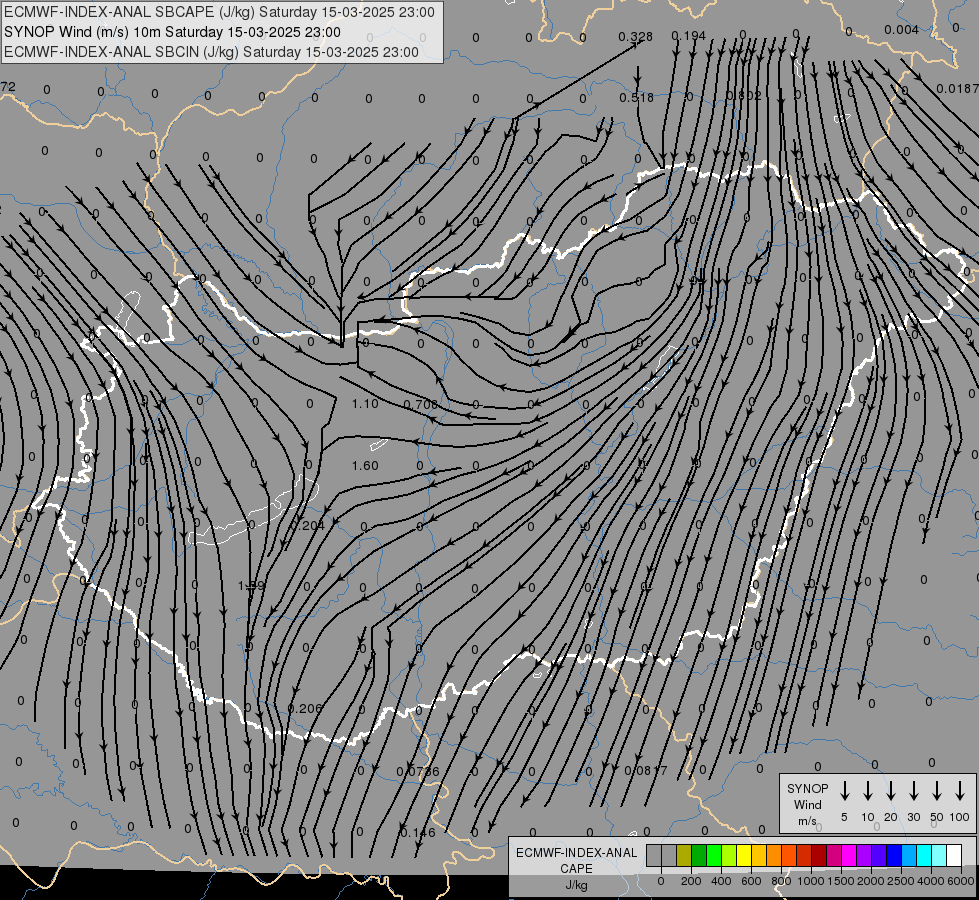Select the SYNOP Wind 10m title line
Image resolution: width=979 pixels, height=900 pixels.
pyautogui.click(x=172, y=32)
